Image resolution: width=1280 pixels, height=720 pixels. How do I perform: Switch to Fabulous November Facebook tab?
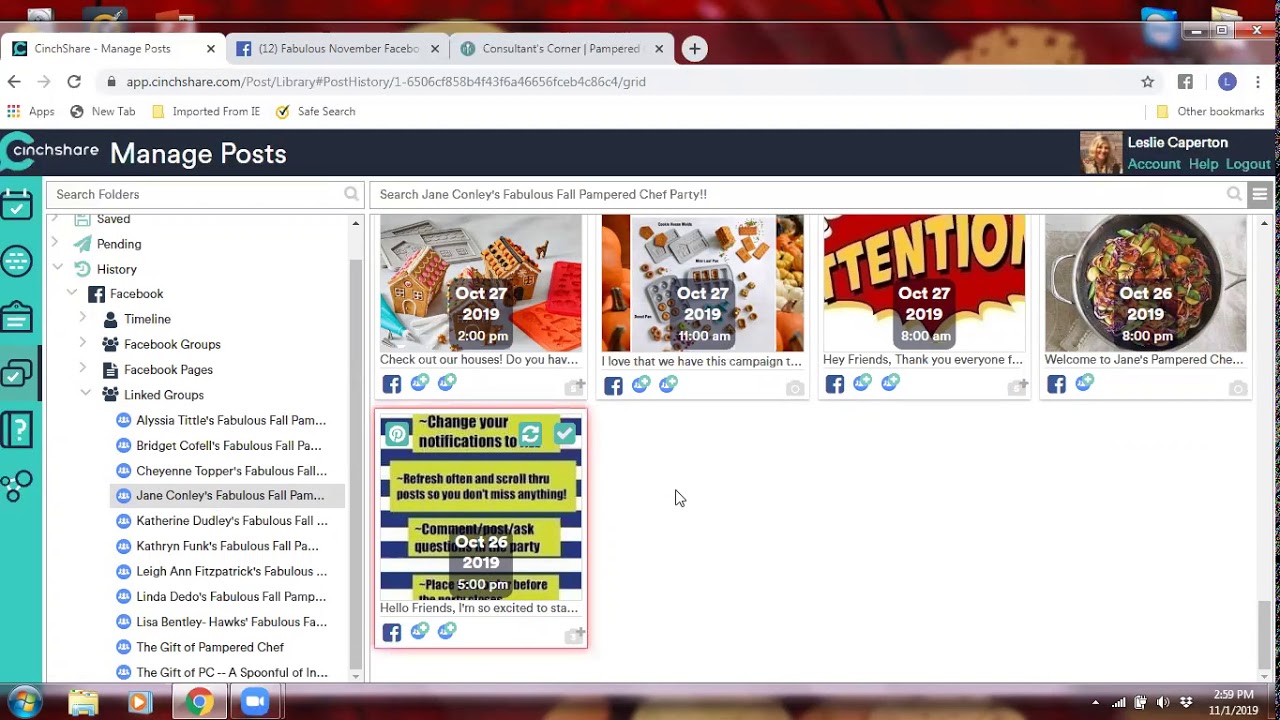337,48
